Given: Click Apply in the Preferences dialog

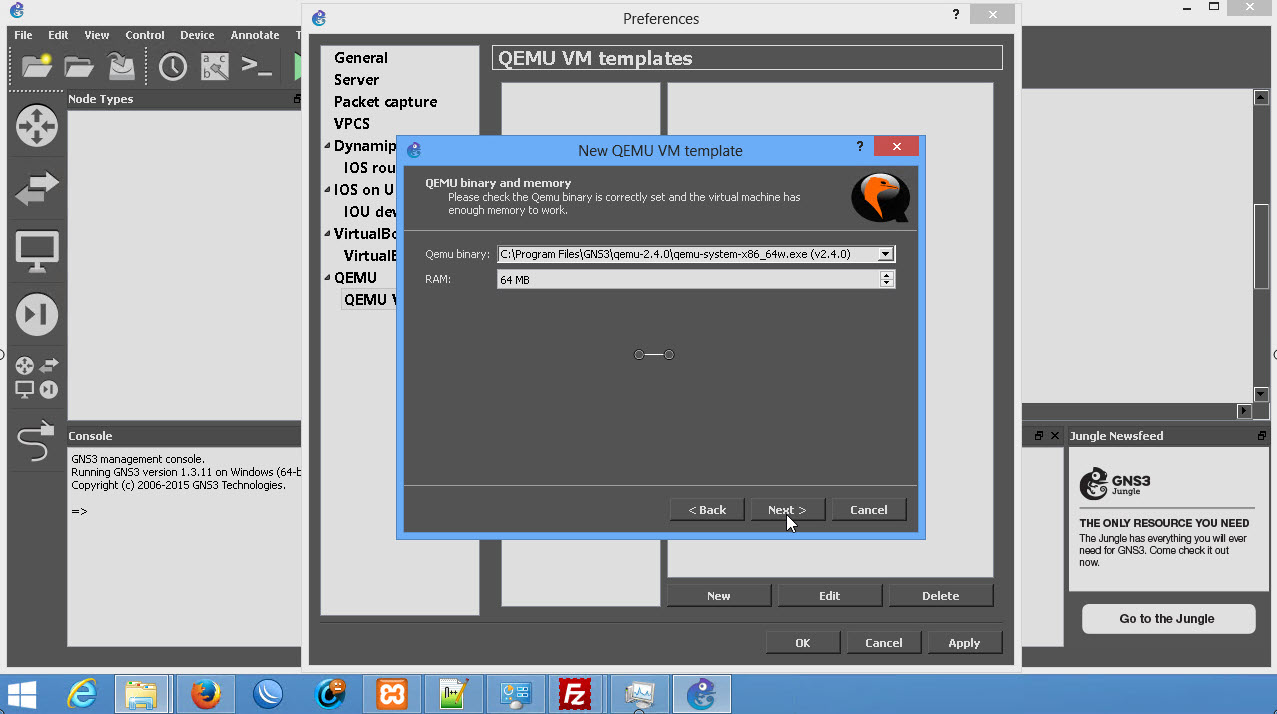Looking at the screenshot, I should (964, 643).
